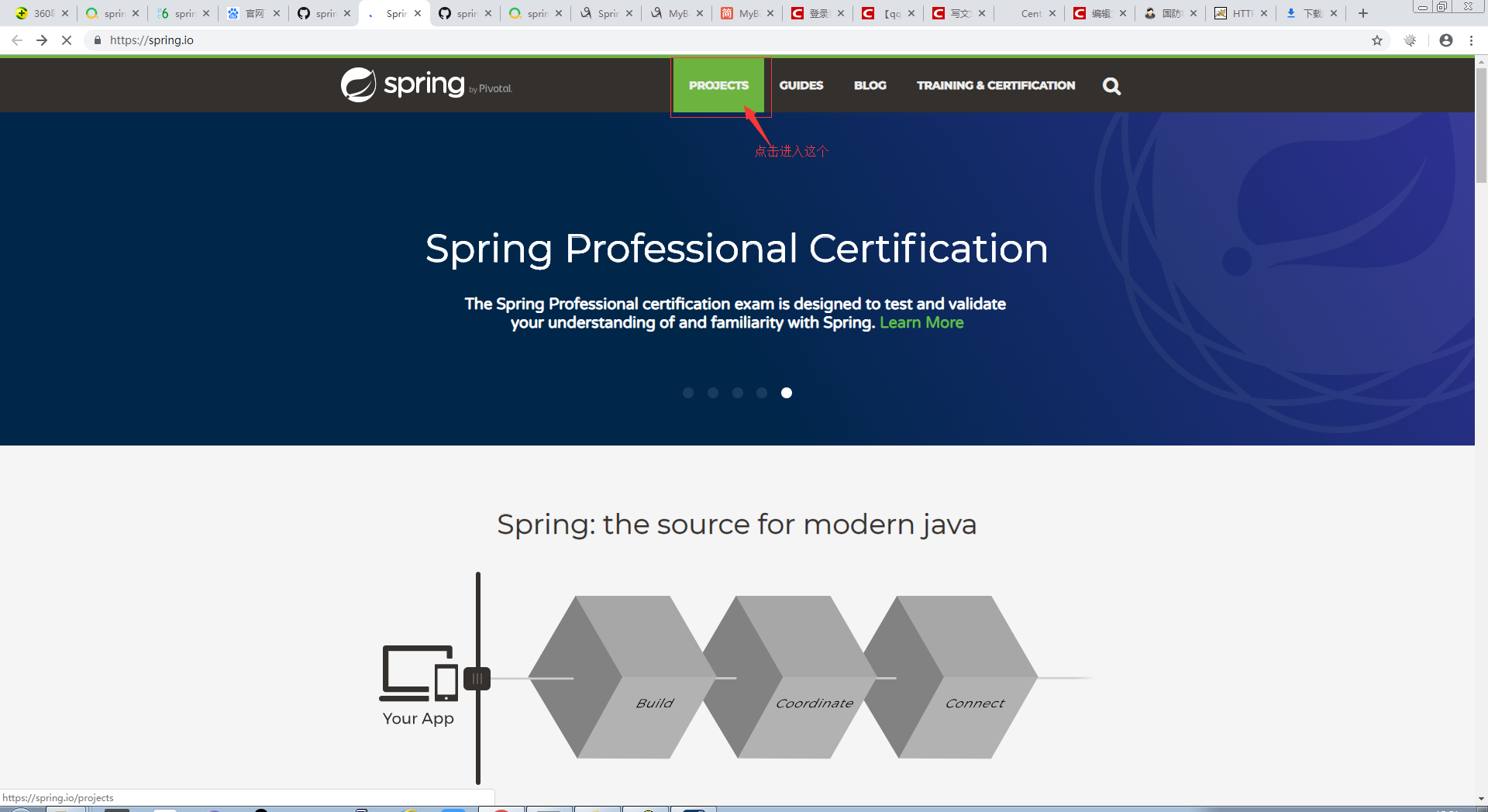Screen dimensions: 1488x812
Task: Go forward in browser history
Action: [42, 40]
